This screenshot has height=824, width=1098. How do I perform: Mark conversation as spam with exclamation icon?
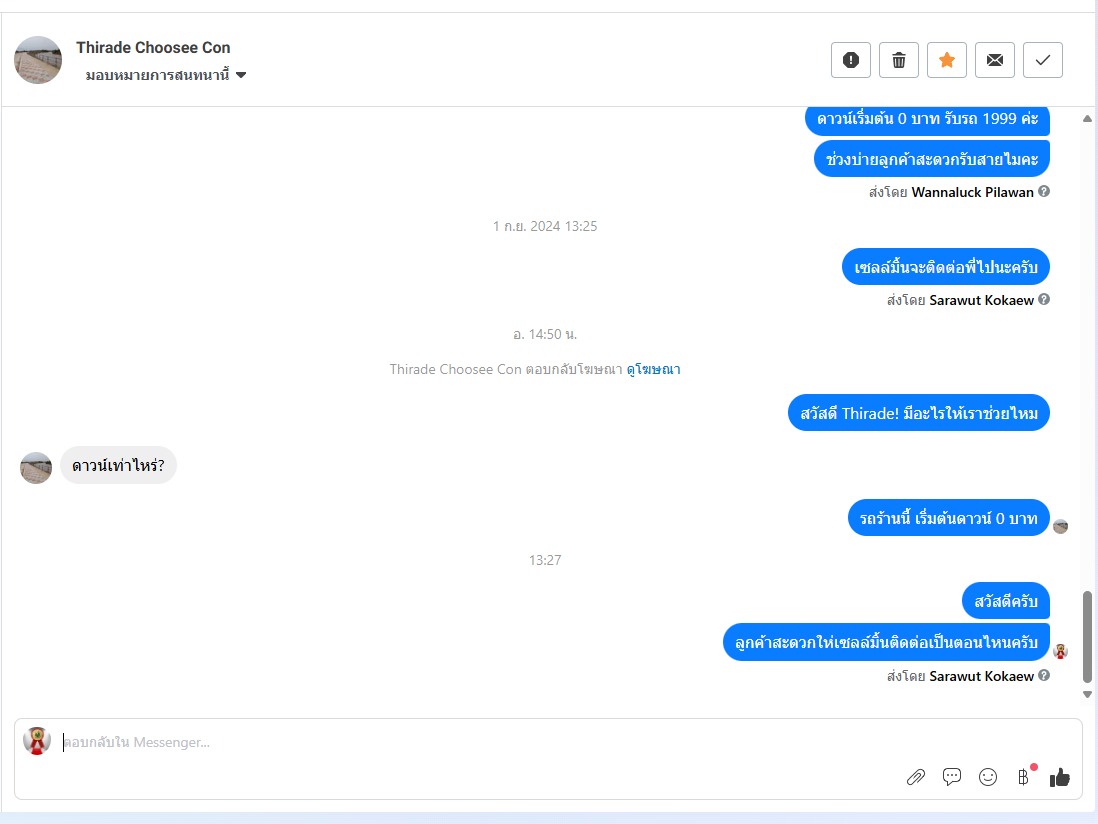[851, 60]
